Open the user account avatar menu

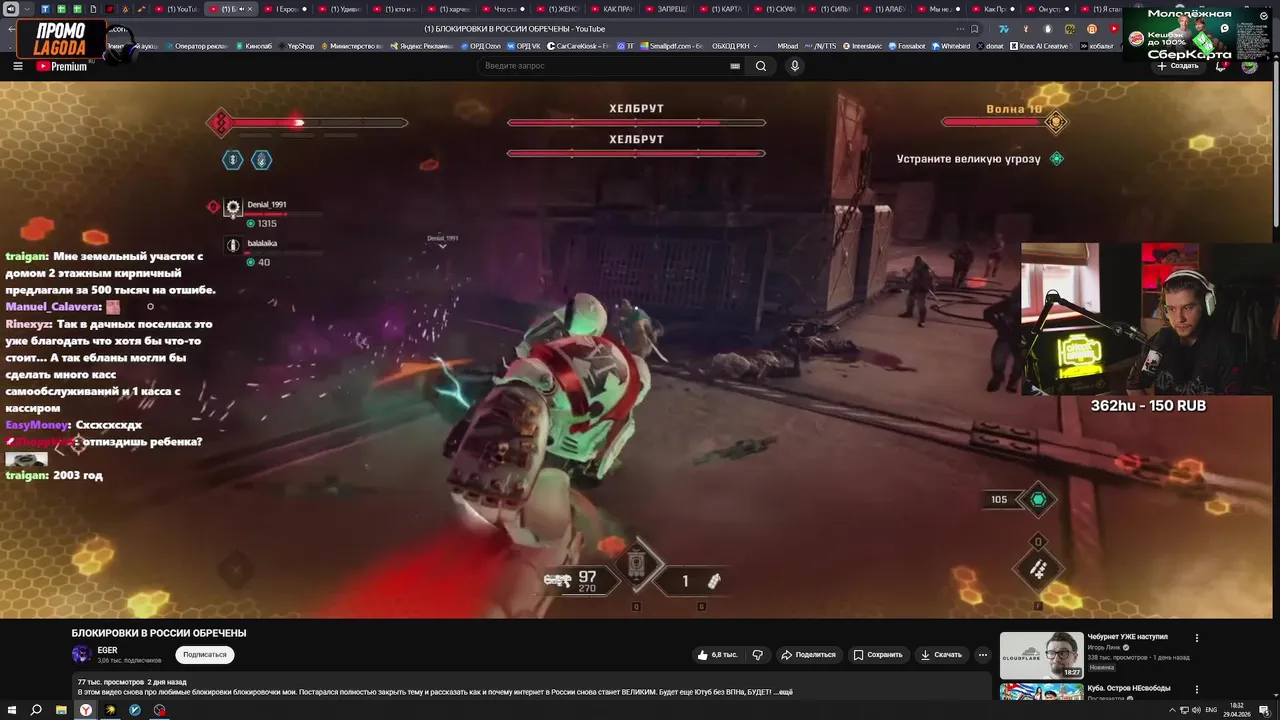1249,66
